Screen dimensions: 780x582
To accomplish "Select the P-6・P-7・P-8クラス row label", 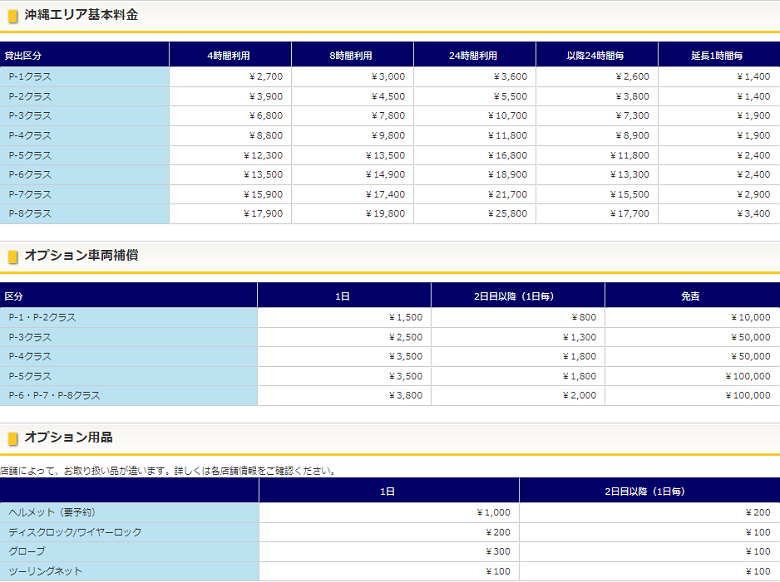I will (x=54, y=396).
